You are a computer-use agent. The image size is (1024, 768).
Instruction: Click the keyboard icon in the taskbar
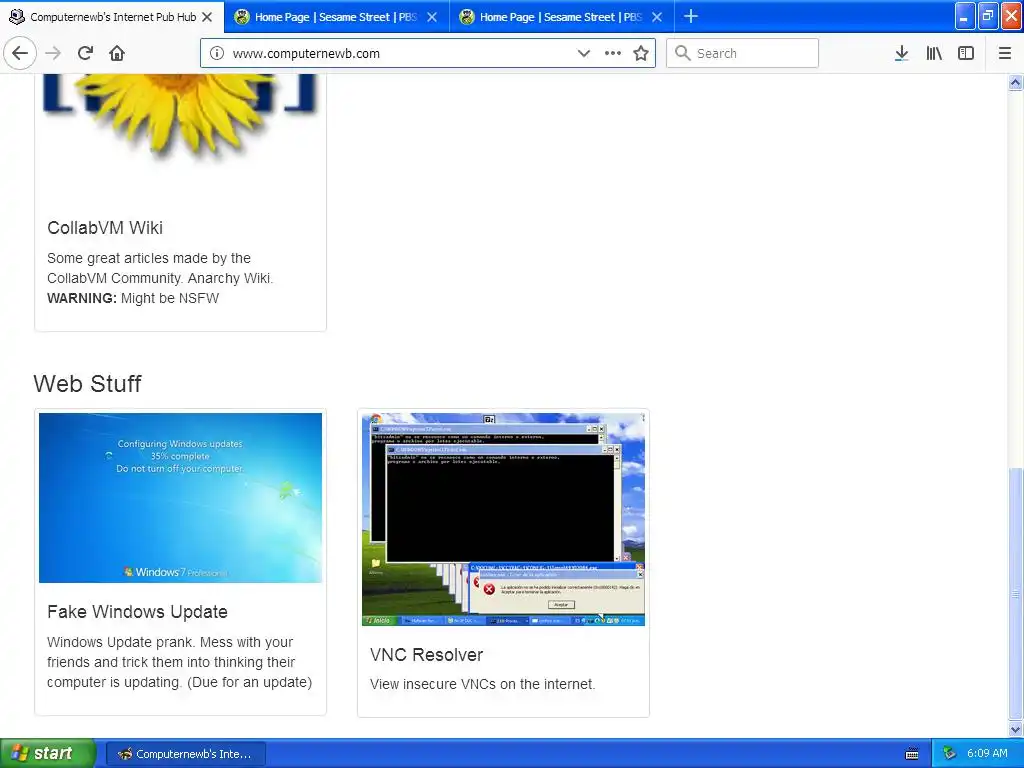pyautogui.click(x=912, y=754)
